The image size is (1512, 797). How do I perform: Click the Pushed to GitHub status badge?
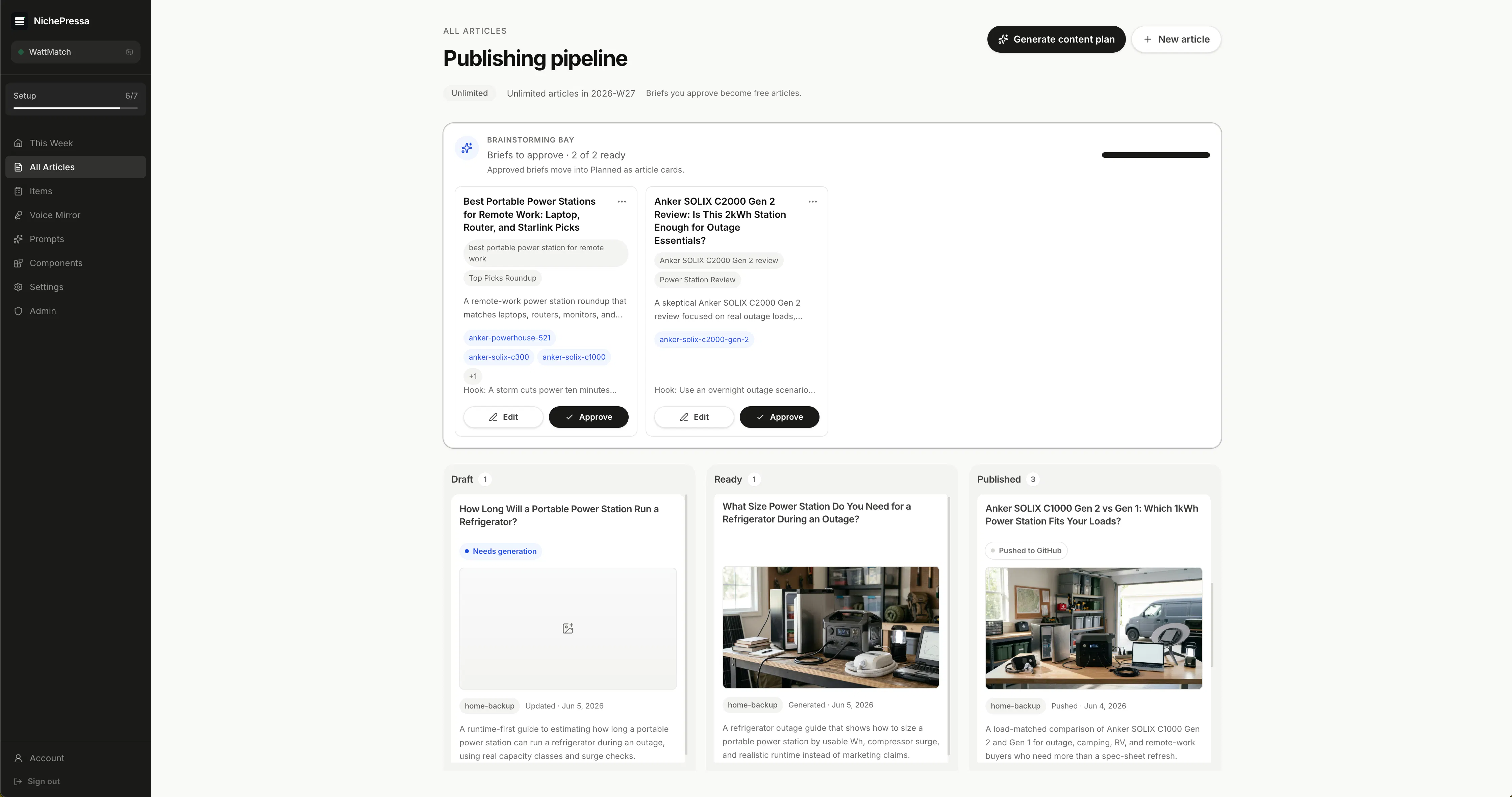click(x=1026, y=550)
